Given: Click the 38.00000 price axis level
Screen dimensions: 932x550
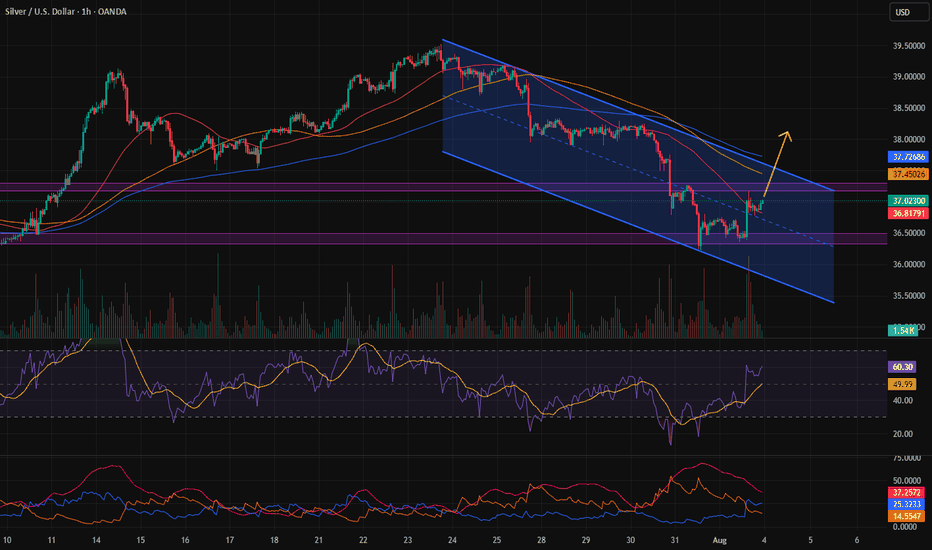Looking at the screenshot, I should tap(908, 139).
